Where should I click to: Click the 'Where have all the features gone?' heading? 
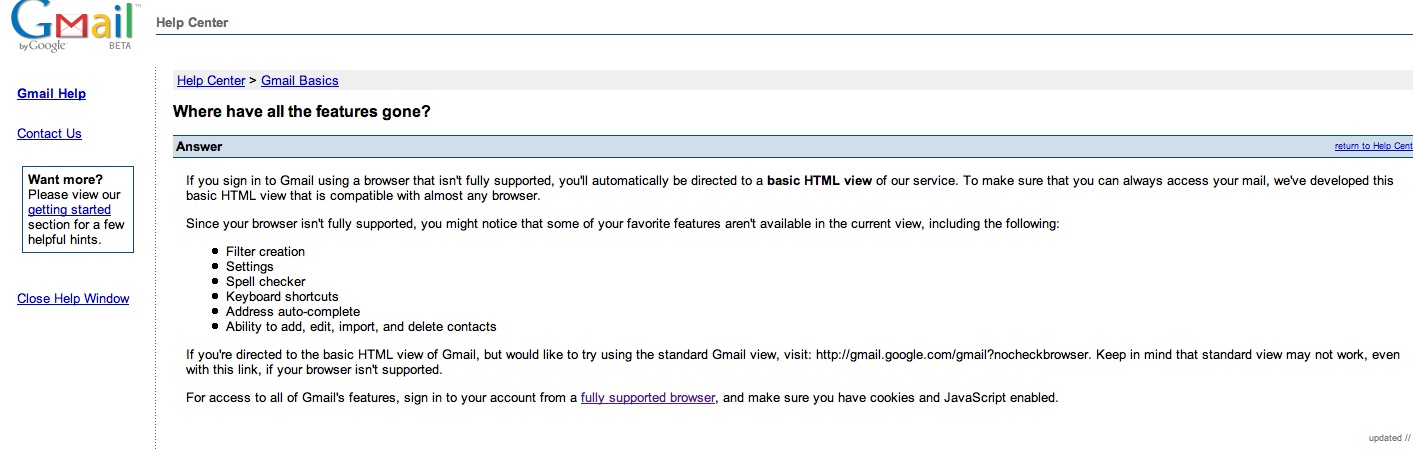coord(302,112)
